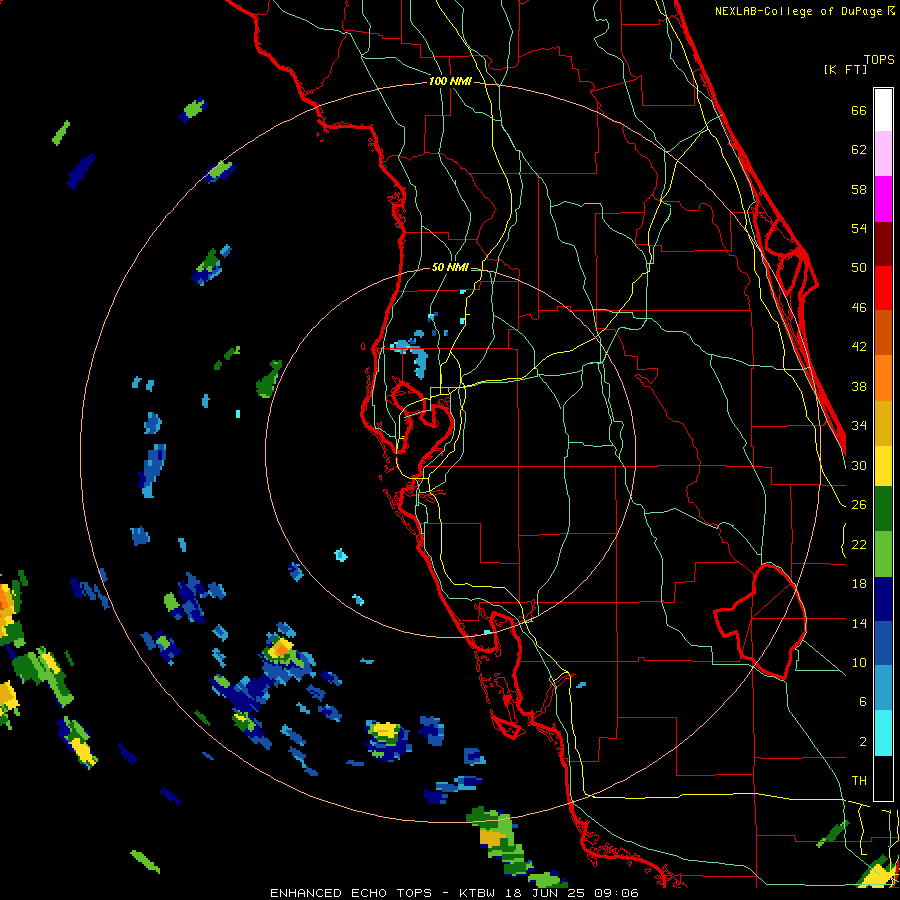The image size is (900, 900).
Task: Pick the cyan legend swatch
Action: 883,733
